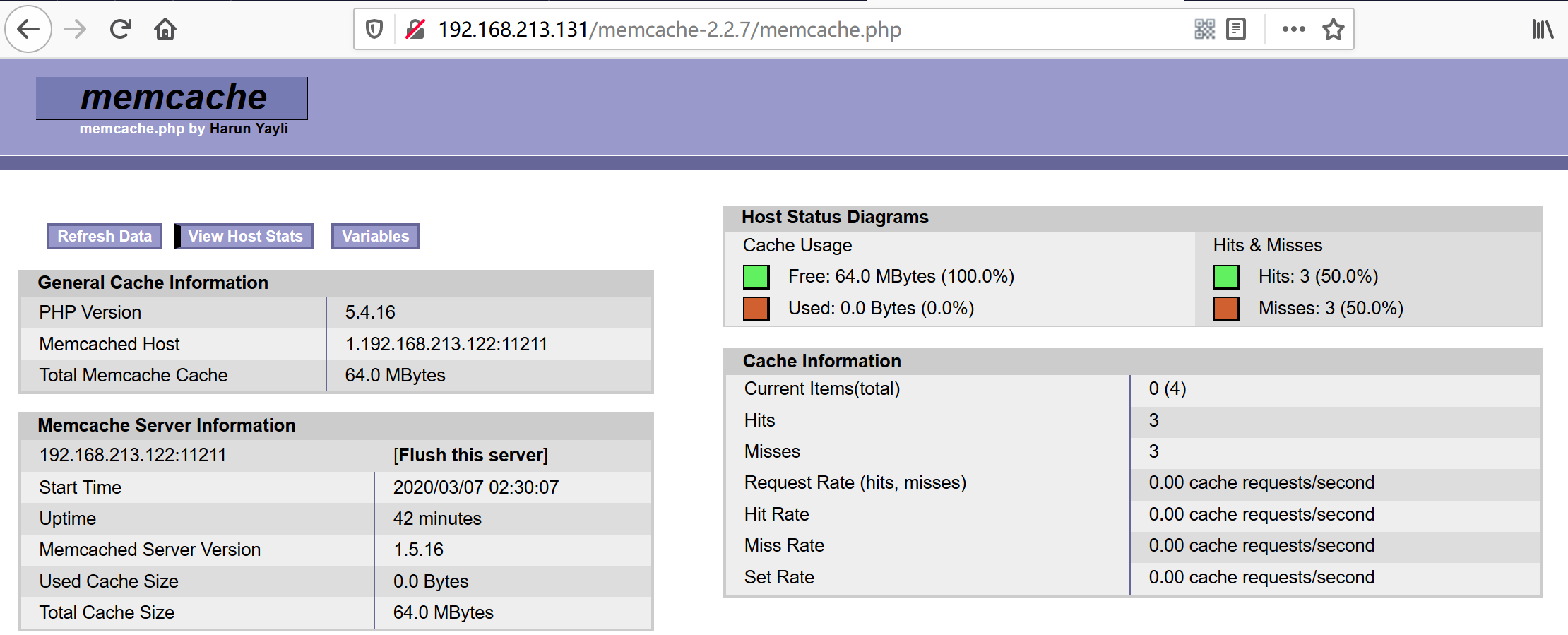Click the Miss Rate value in Cache Information
The height and width of the screenshot is (635, 1568).
coord(1261,545)
